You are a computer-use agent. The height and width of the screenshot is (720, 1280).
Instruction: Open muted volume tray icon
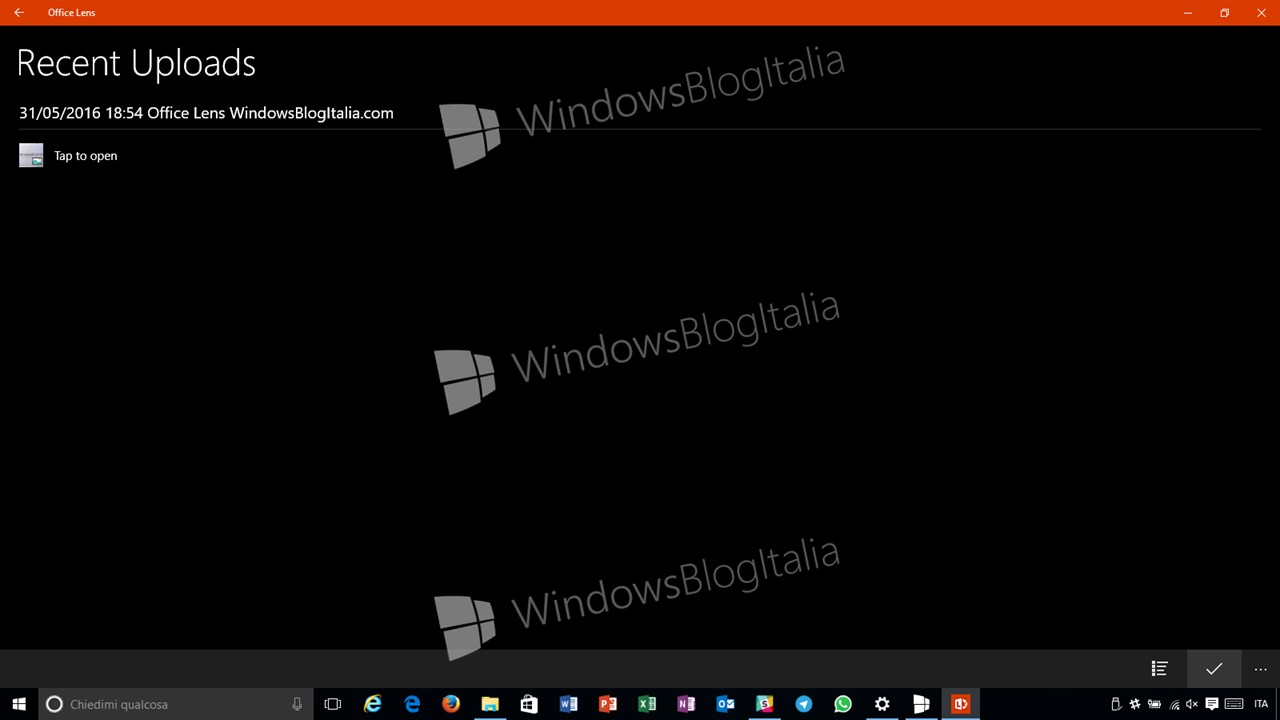tap(1192, 704)
